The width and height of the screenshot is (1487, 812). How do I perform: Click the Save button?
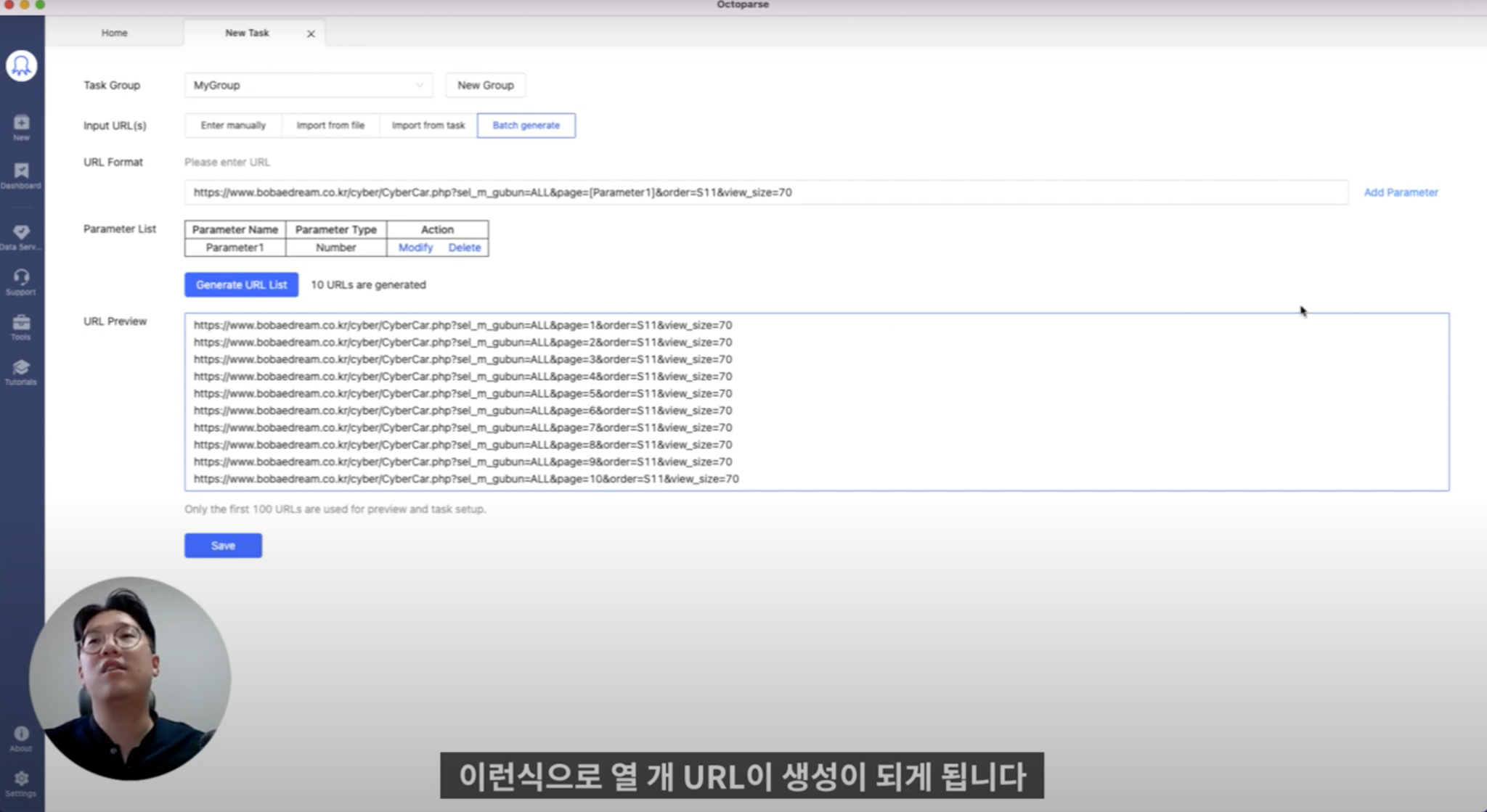coord(223,546)
